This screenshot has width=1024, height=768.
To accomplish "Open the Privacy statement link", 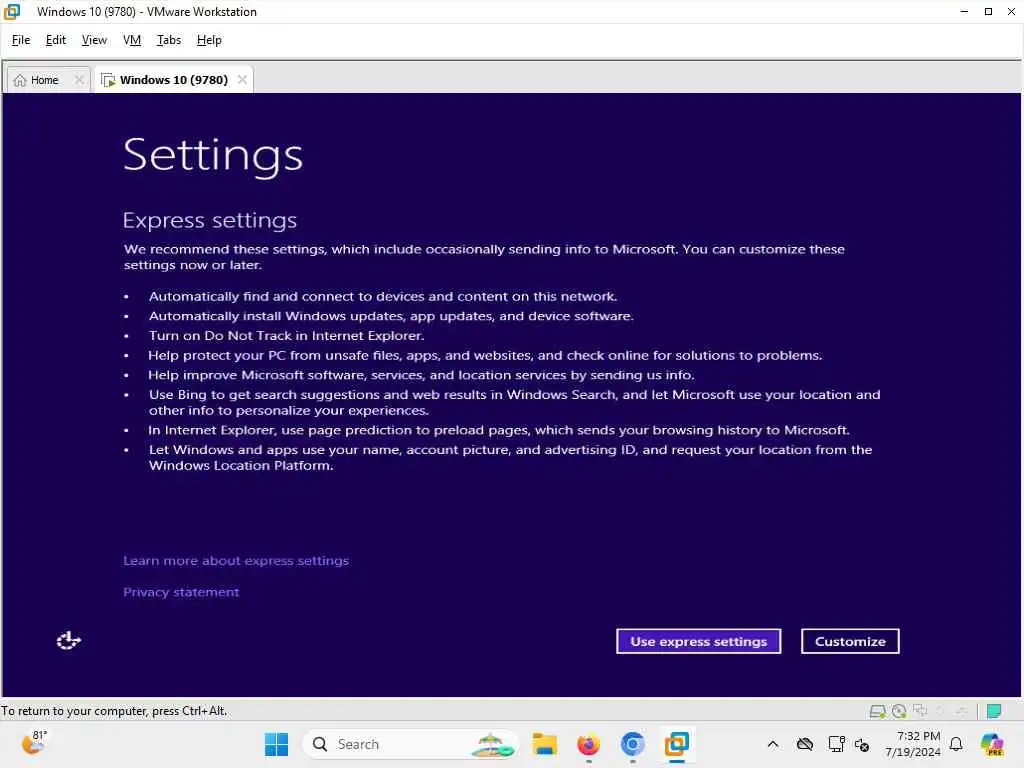I will (x=181, y=592).
